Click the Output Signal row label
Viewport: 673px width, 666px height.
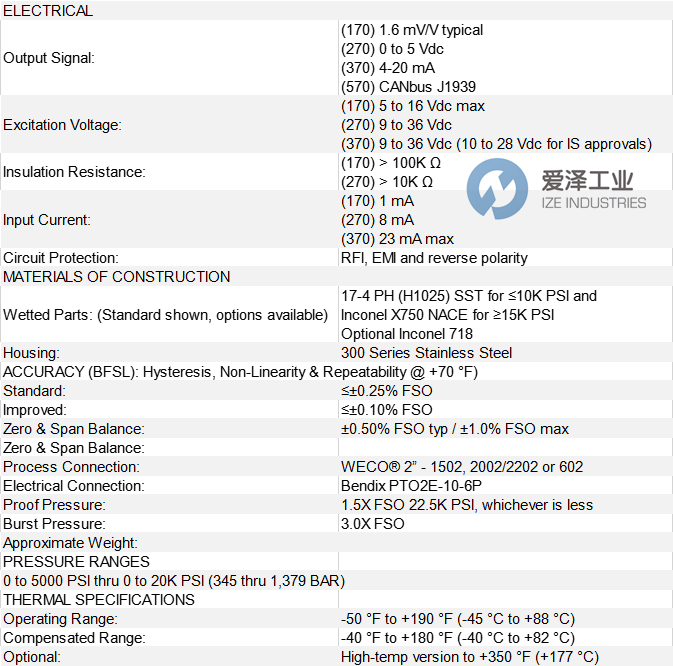click(49, 58)
